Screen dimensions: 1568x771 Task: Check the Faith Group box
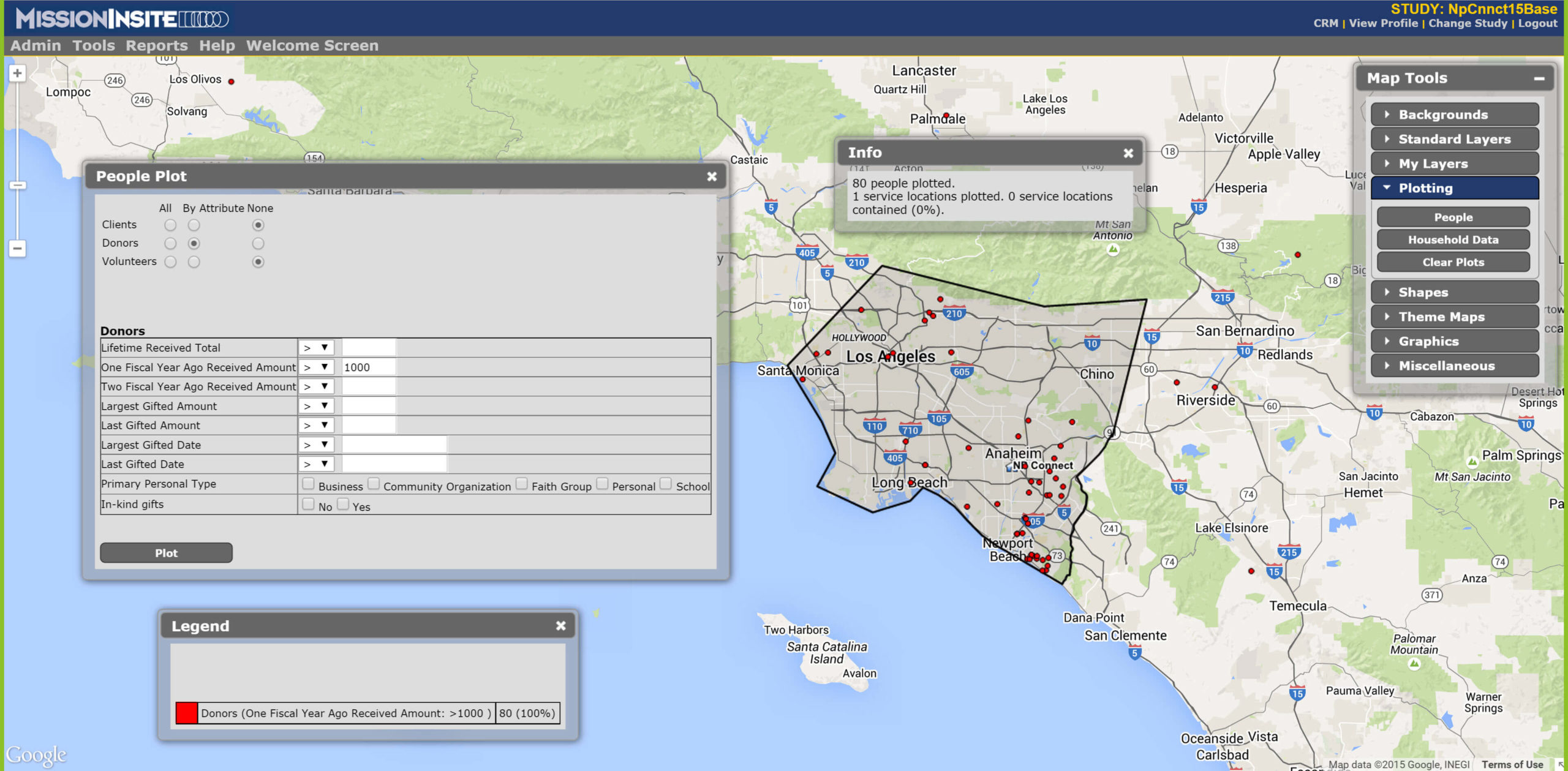(x=522, y=484)
